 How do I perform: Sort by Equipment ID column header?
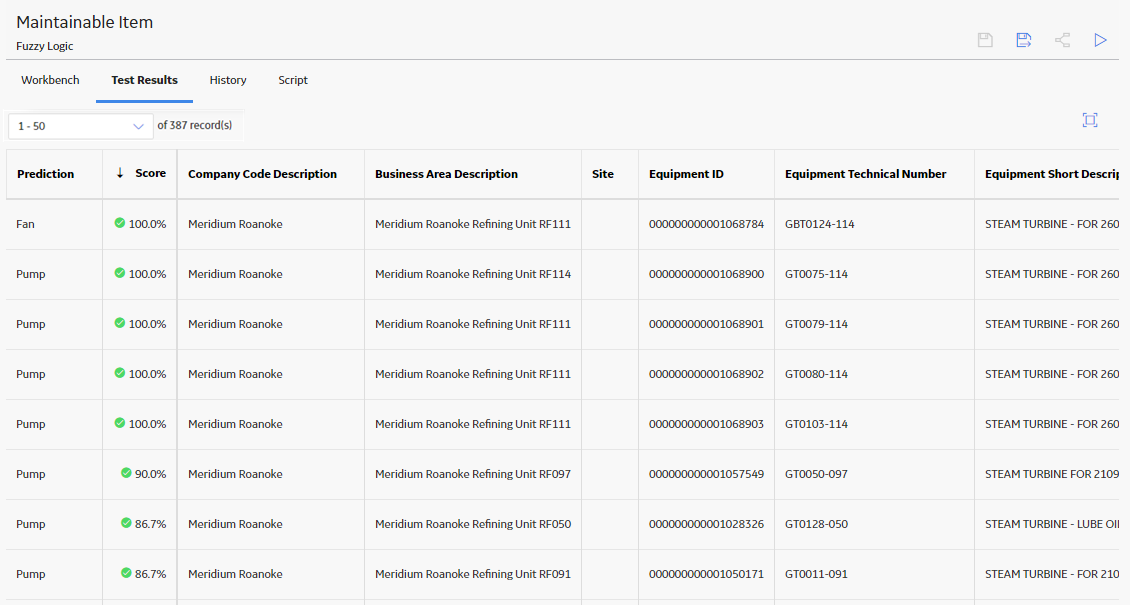coord(686,174)
